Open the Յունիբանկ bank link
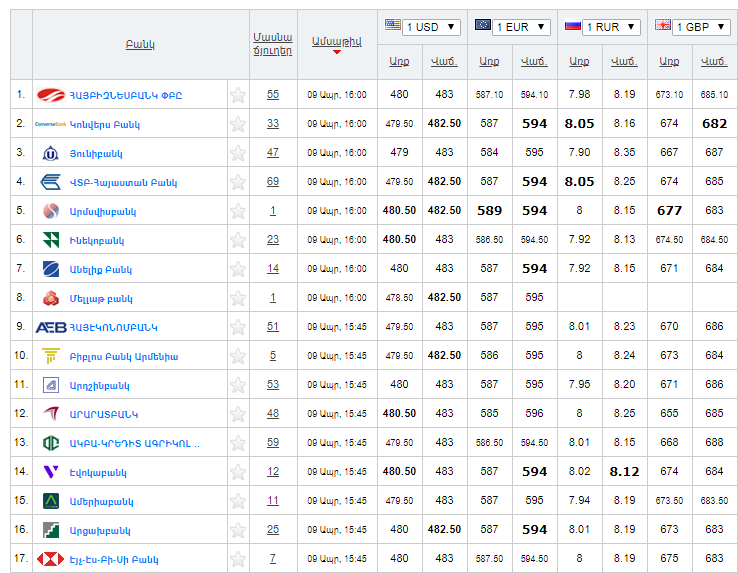738x573 pixels. click(96, 154)
